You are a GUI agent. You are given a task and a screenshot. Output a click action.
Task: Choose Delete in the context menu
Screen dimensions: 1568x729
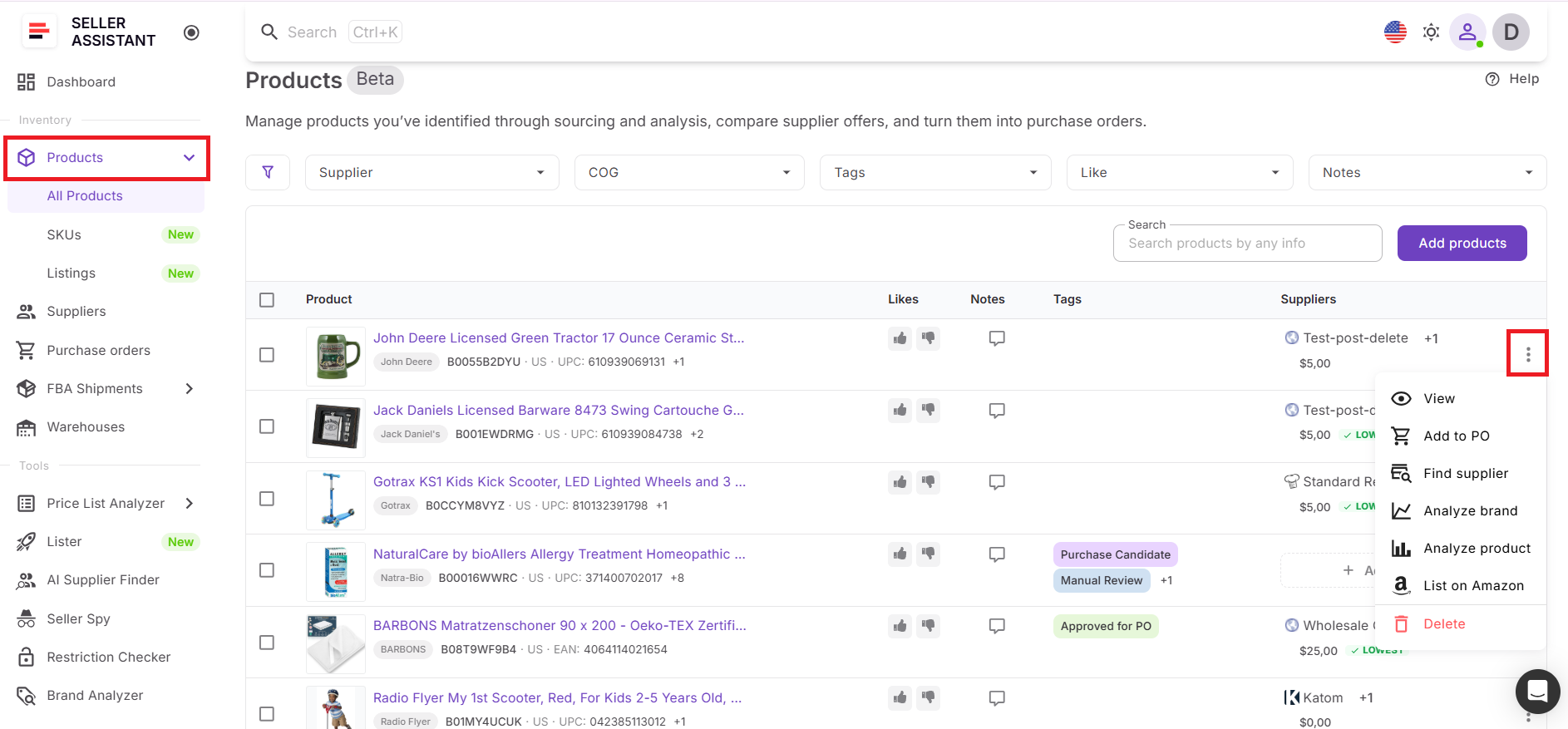[1461, 624]
